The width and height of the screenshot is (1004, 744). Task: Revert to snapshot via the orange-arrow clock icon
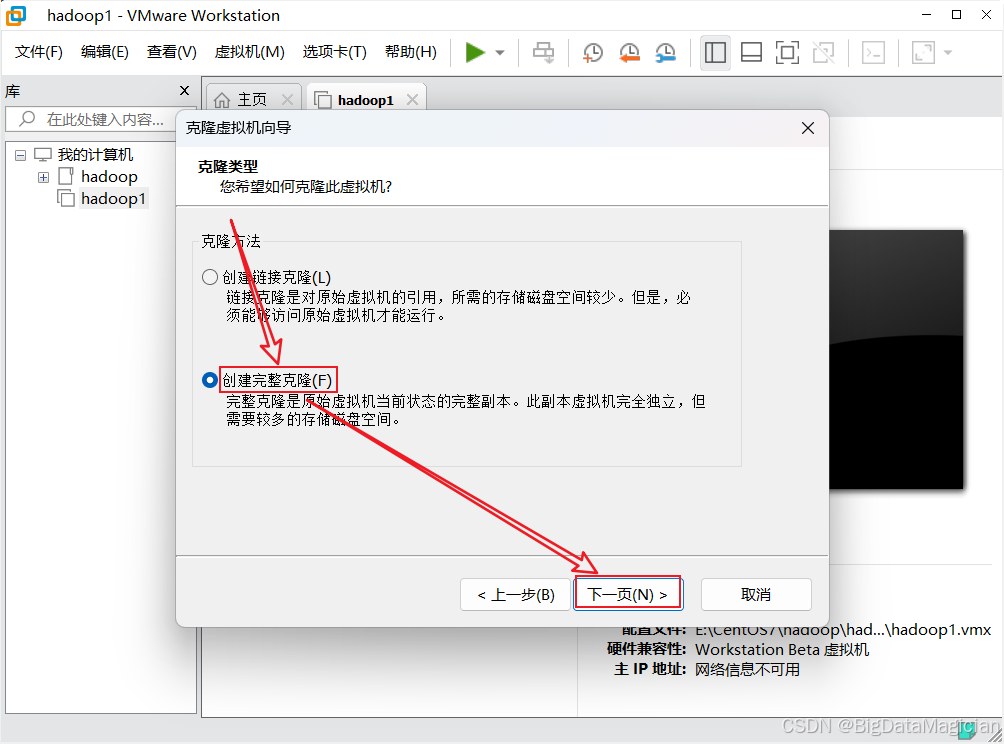629,53
